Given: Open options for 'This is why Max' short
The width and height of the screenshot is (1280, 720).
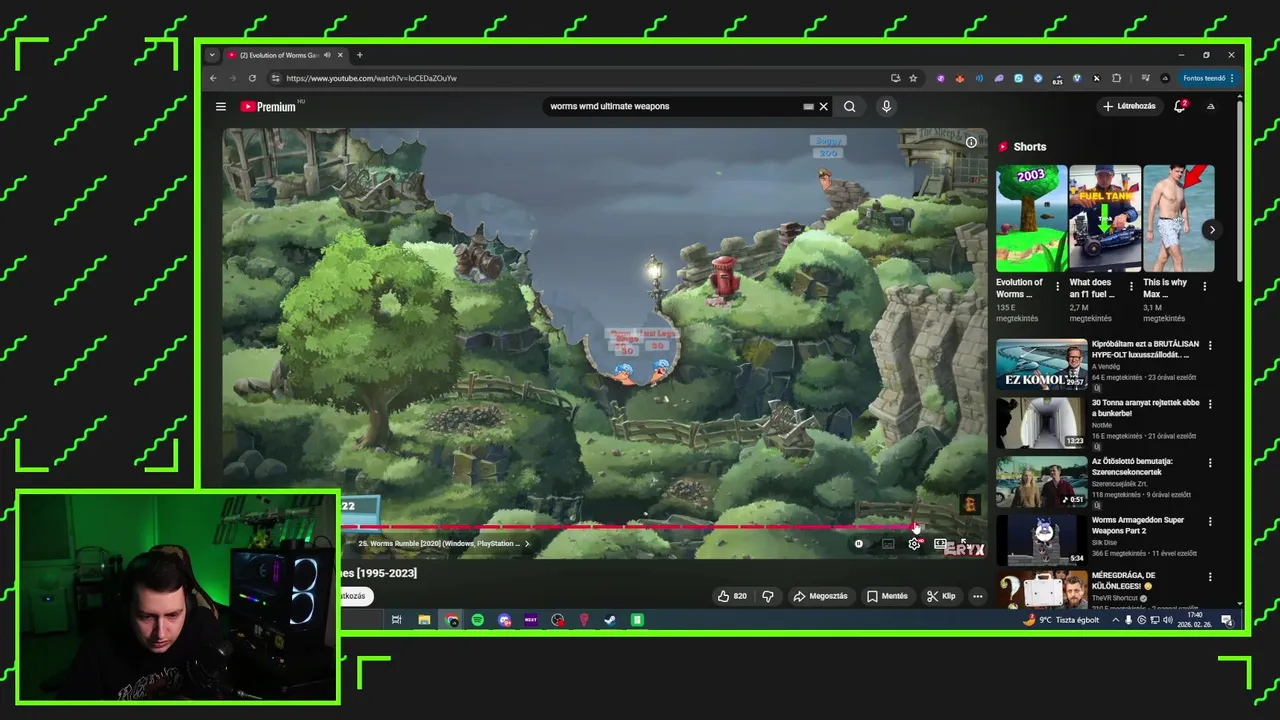Looking at the screenshot, I should [1204, 286].
